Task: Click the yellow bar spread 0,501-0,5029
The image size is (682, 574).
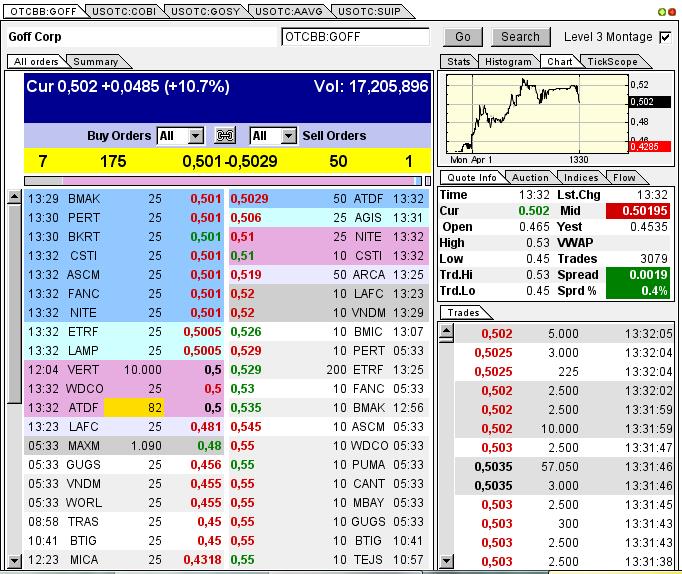Action: tap(230, 161)
